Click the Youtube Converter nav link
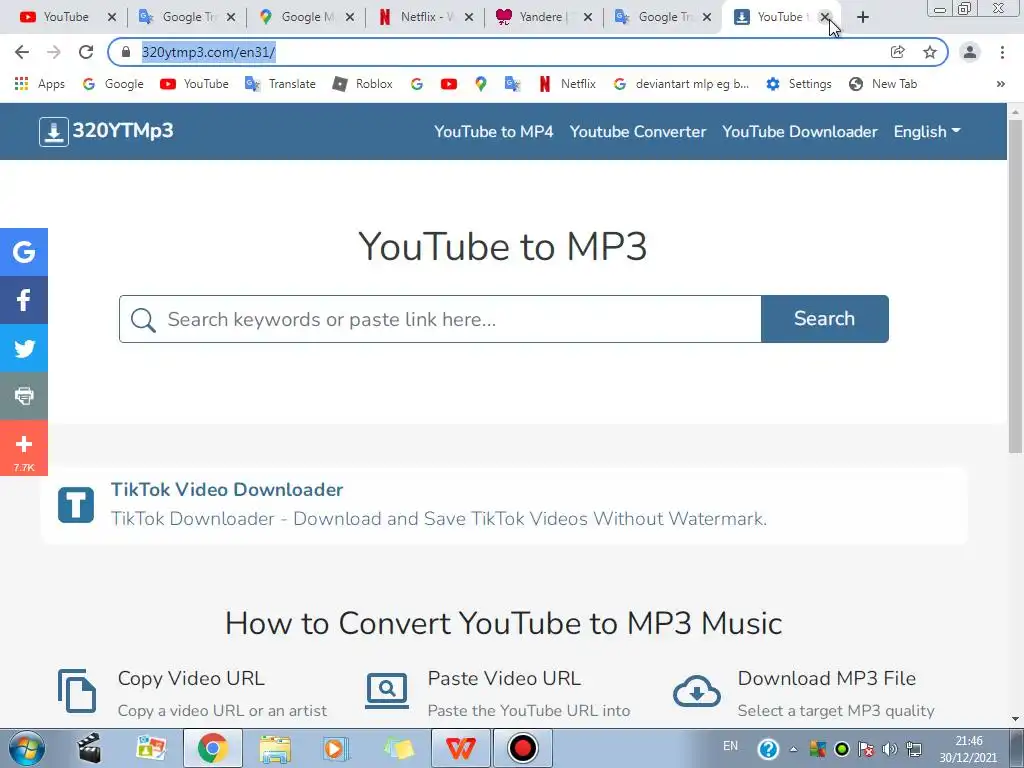The image size is (1024, 768). coord(638,131)
